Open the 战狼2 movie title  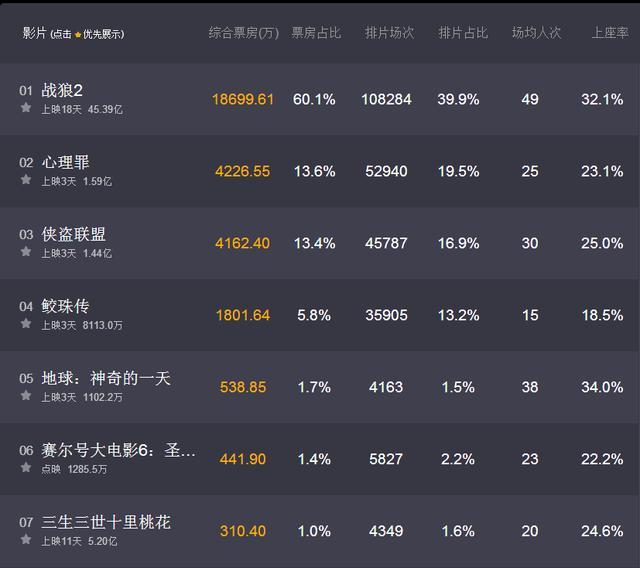(x=62, y=90)
